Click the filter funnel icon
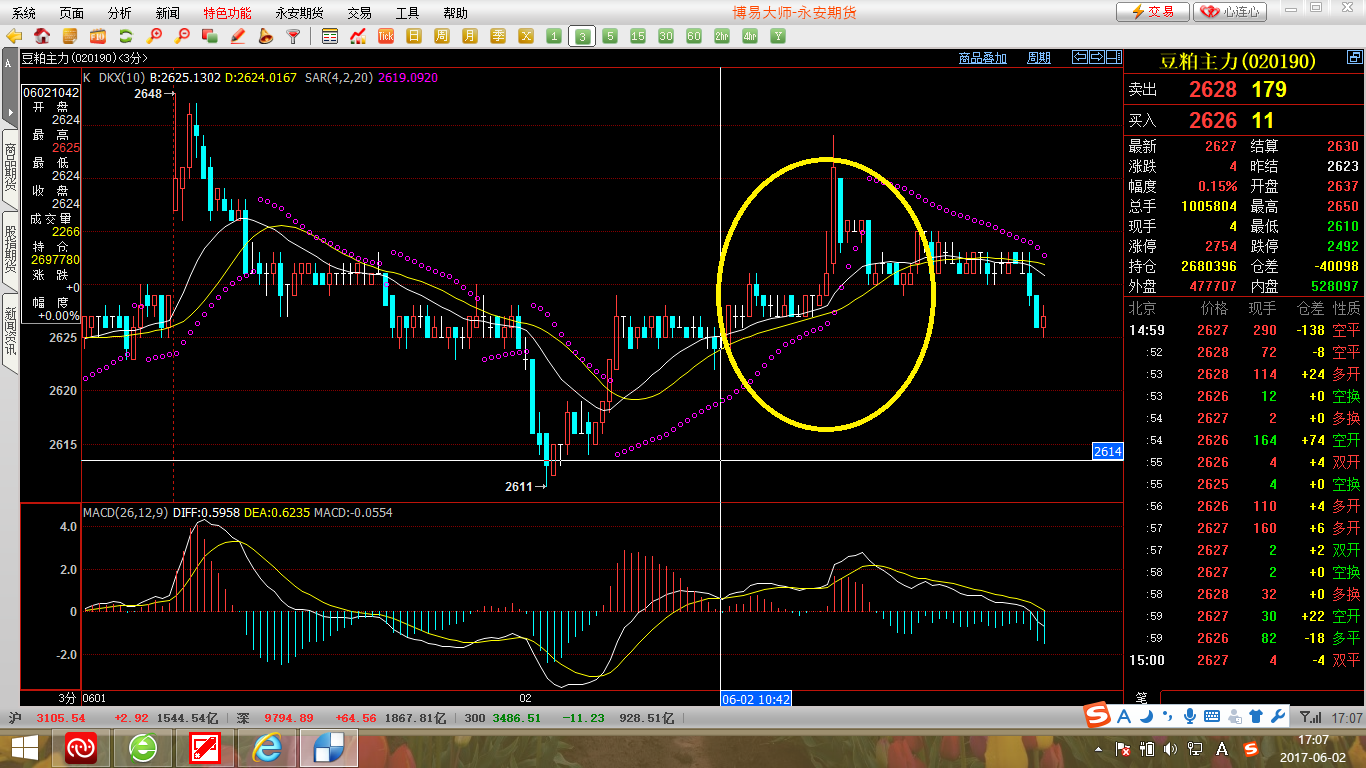 [x=293, y=36]
